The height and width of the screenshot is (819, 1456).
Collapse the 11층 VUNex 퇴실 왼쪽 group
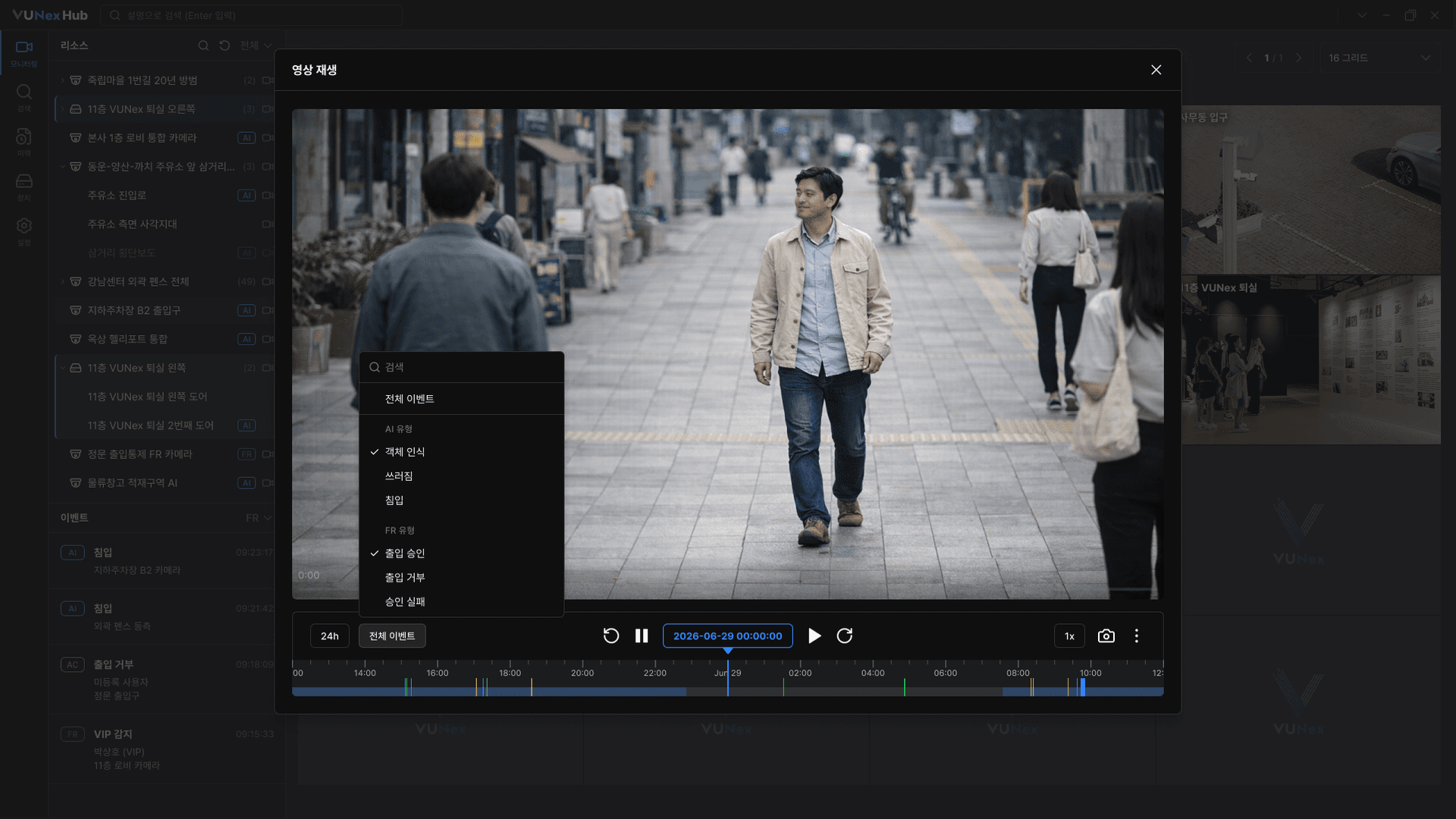[62, 368]
